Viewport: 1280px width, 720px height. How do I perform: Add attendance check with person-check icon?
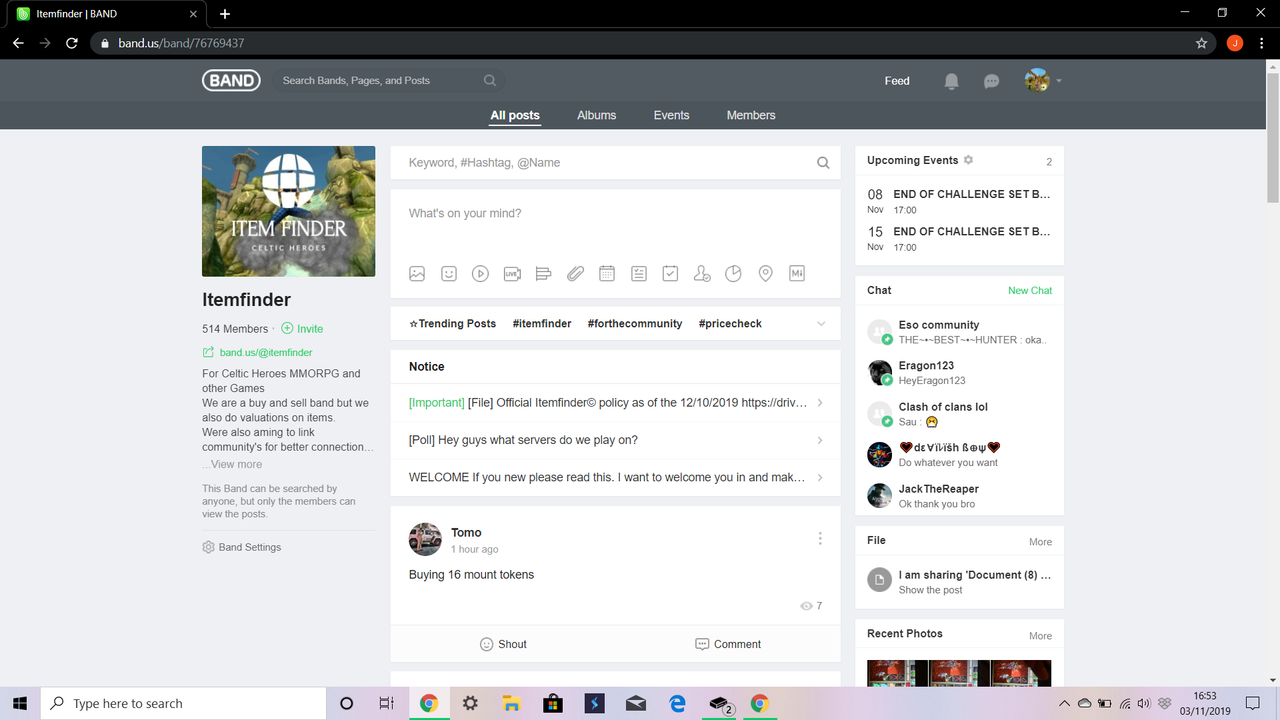click(x=702, y=273)
